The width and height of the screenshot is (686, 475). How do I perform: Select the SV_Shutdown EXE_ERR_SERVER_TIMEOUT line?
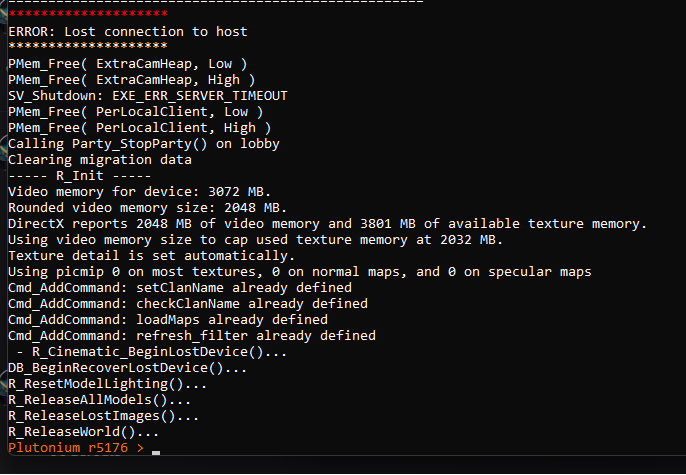point(147,96)
